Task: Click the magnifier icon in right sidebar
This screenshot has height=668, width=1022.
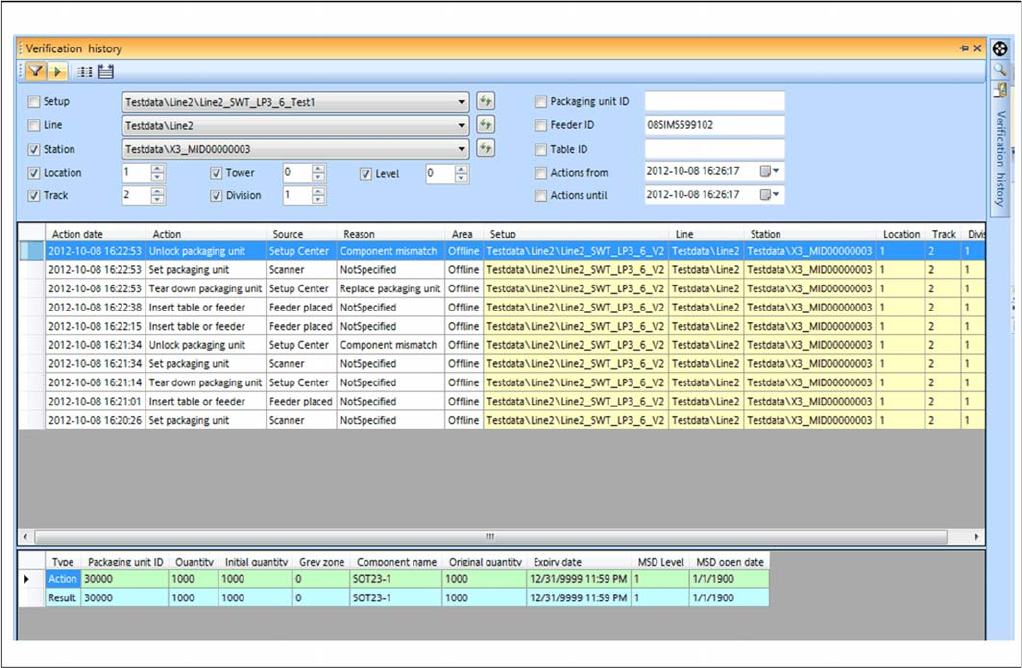Action: 999,70
